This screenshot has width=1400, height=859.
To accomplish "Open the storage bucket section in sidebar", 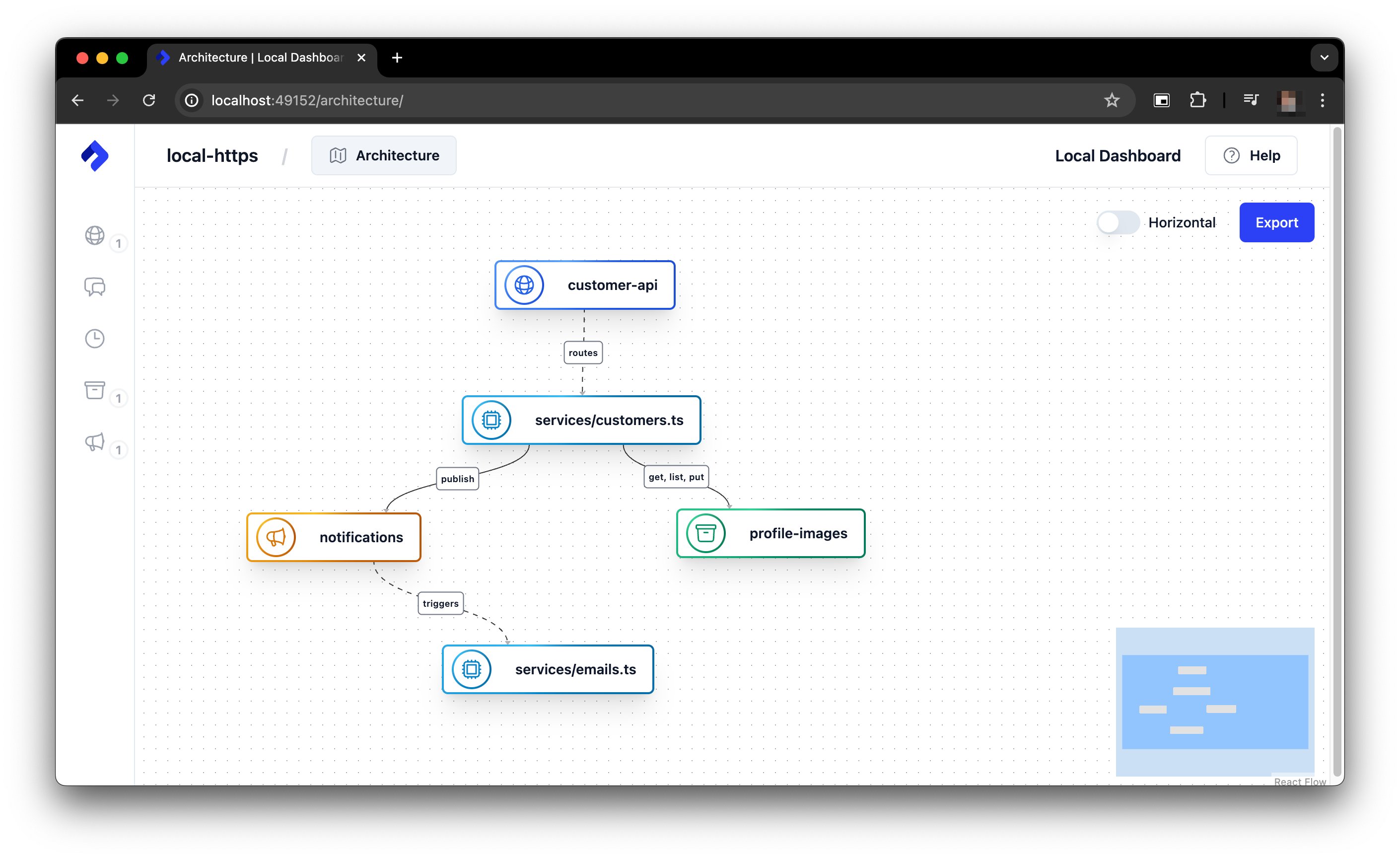I will coord(95,391).
